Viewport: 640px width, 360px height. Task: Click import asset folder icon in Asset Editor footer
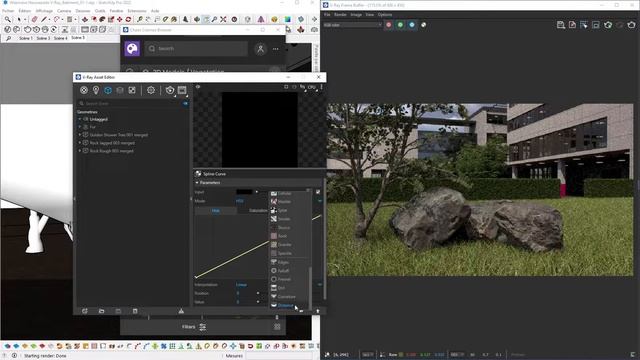click(x=102, y=311)
